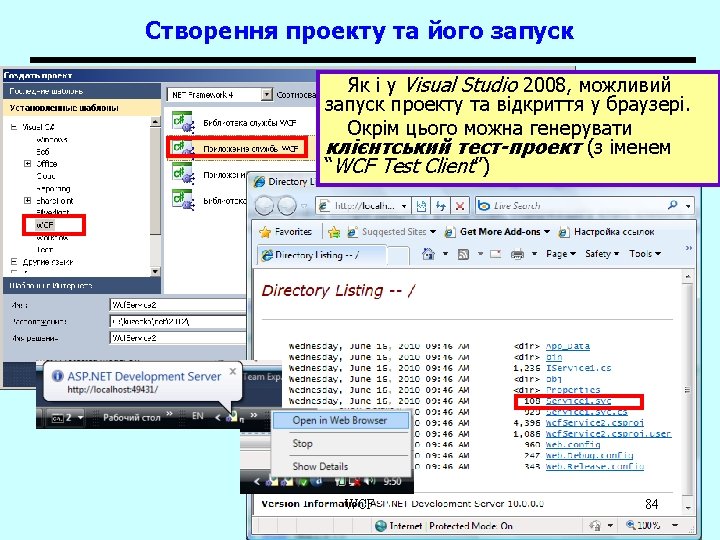Click the 9:50 clock in tray
This screenshot has height=540, width=720.
pyautogui.click(x=393, y=482)
